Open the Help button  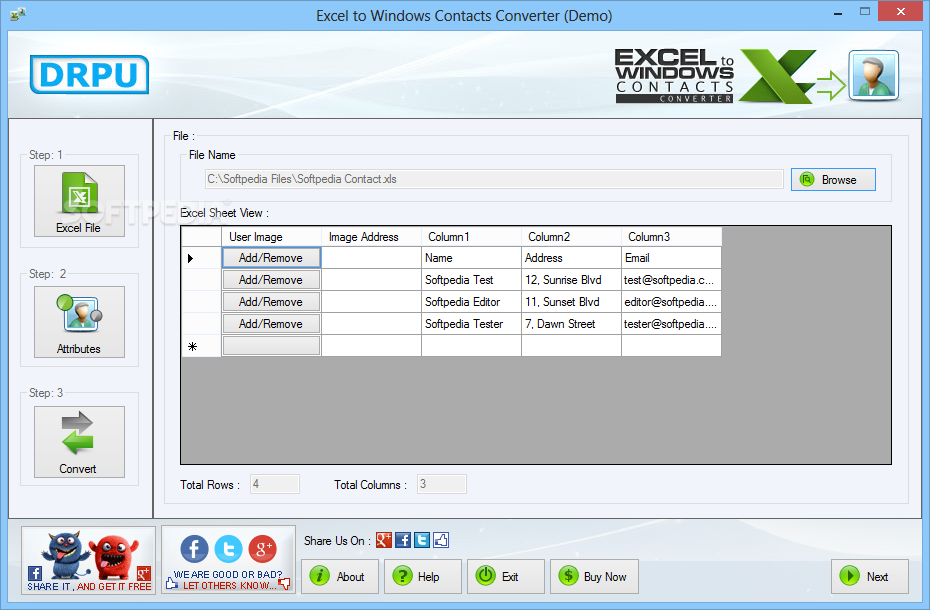pyautogui.click(x=422, y=576)
